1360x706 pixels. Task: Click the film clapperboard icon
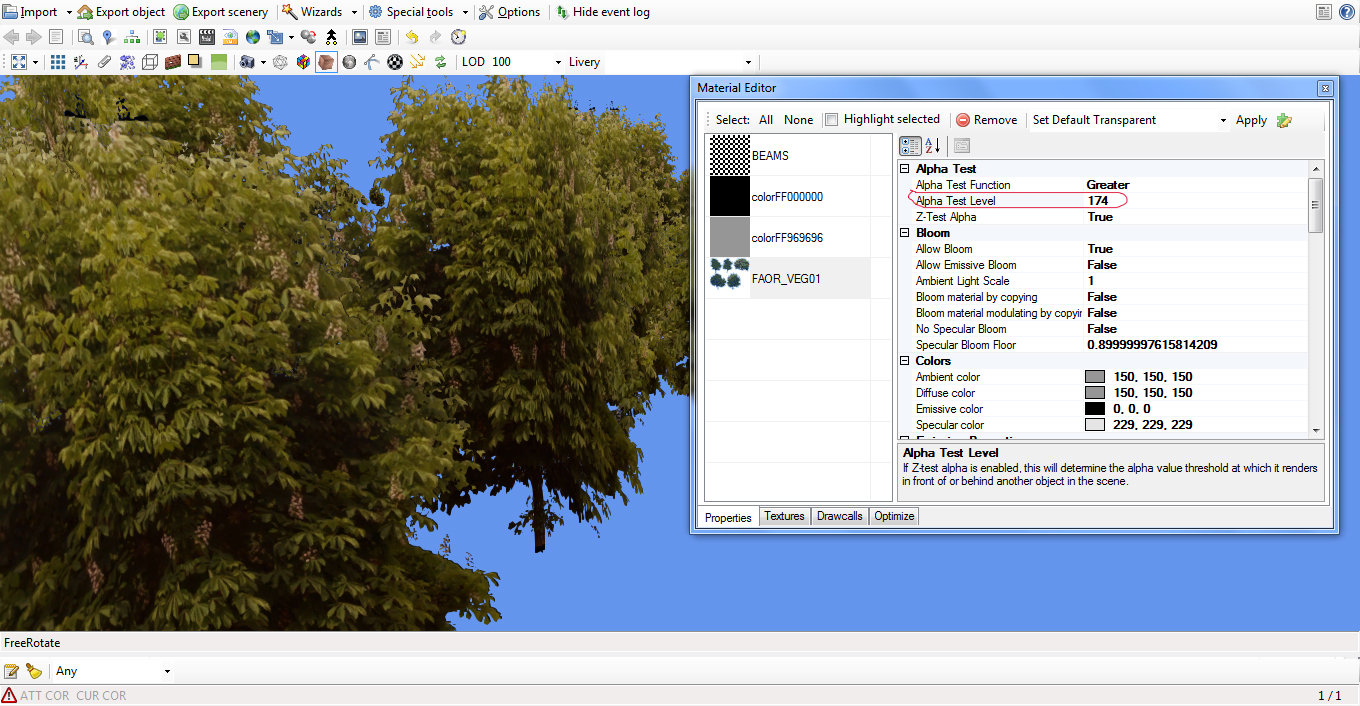(x=207, y=37)
